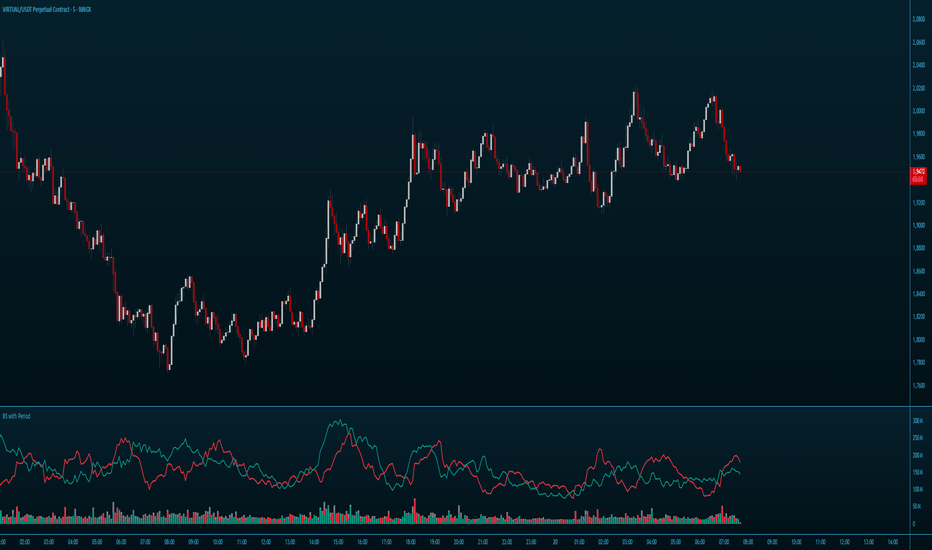Image resolution: width=932 pixels, height=550 pixels.
Task: Click the green indicator line peak near 15:00
Action: point(338,421)
